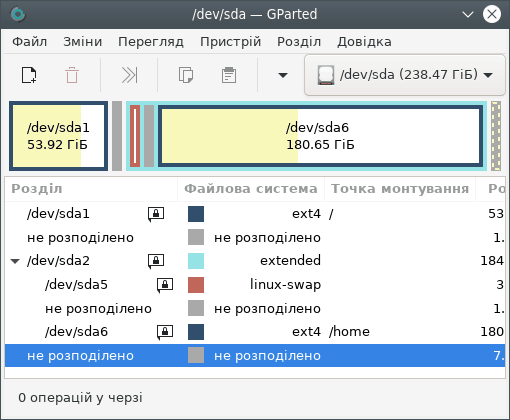Click the delete partition trash icon
This screenshot has height=420, width=510.
click(72, 75)
